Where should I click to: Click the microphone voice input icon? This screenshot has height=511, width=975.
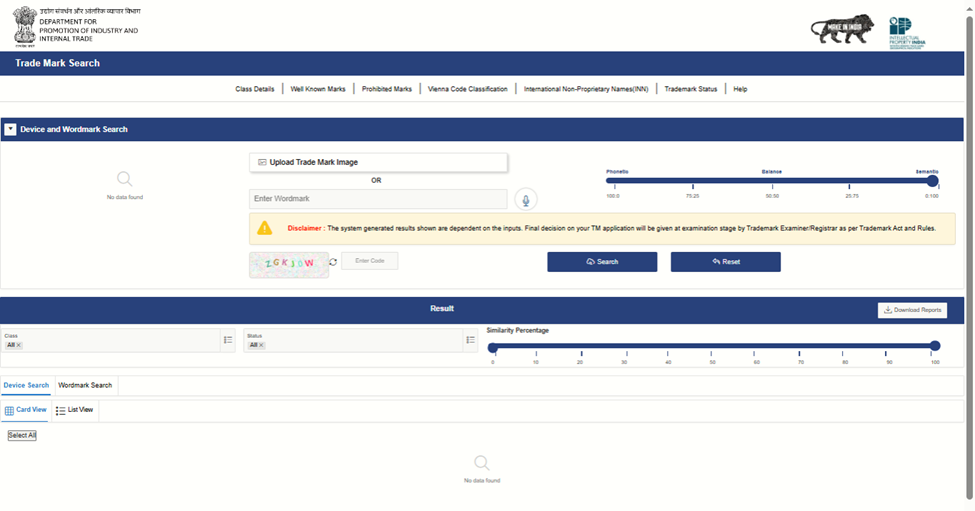pos(525,200)
